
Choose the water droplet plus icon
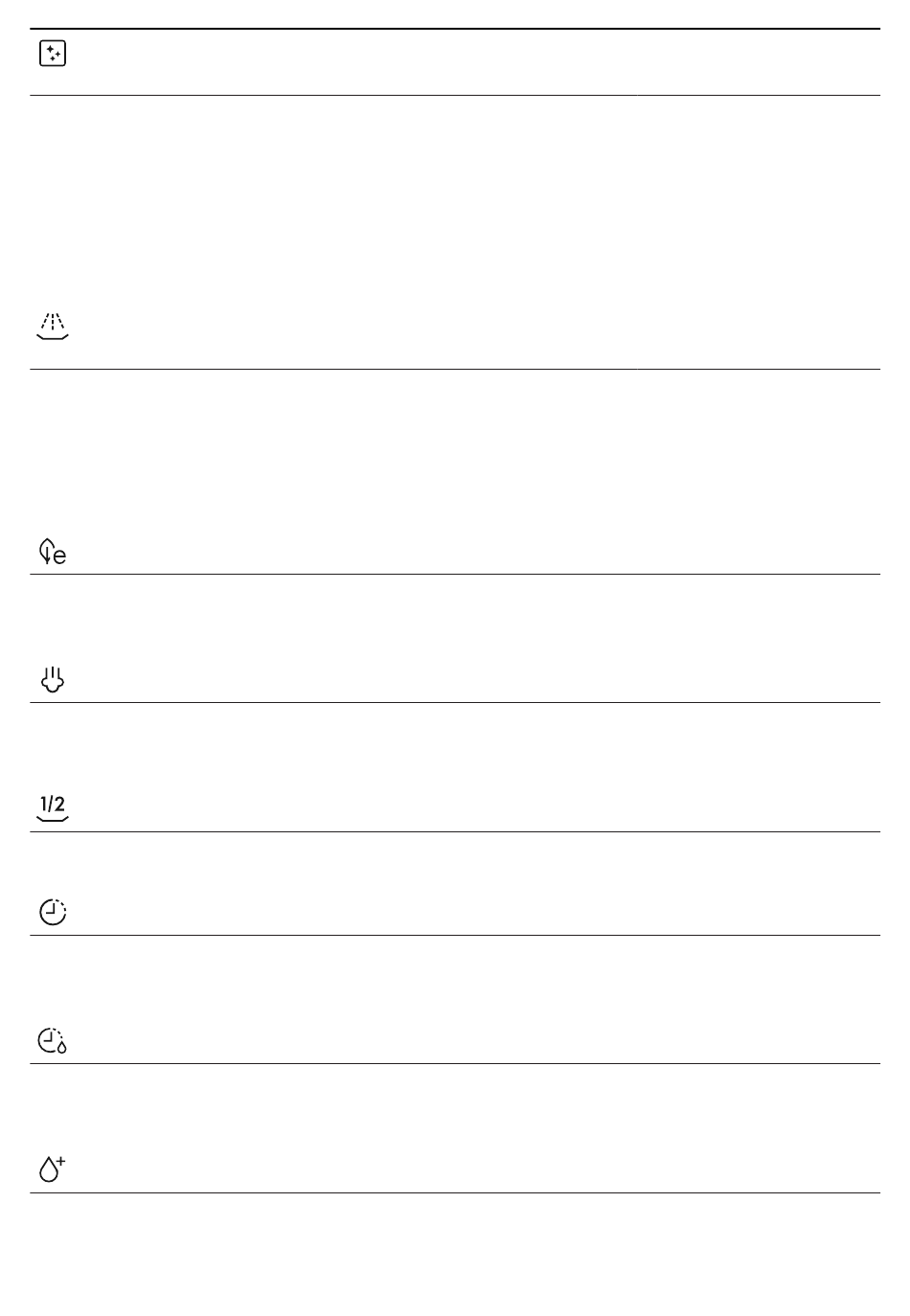pos(53,1169)
